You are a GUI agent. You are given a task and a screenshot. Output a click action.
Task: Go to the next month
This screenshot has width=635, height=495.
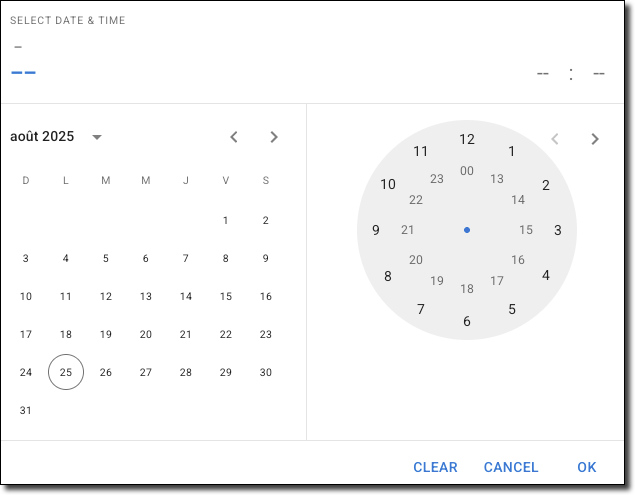274,137
